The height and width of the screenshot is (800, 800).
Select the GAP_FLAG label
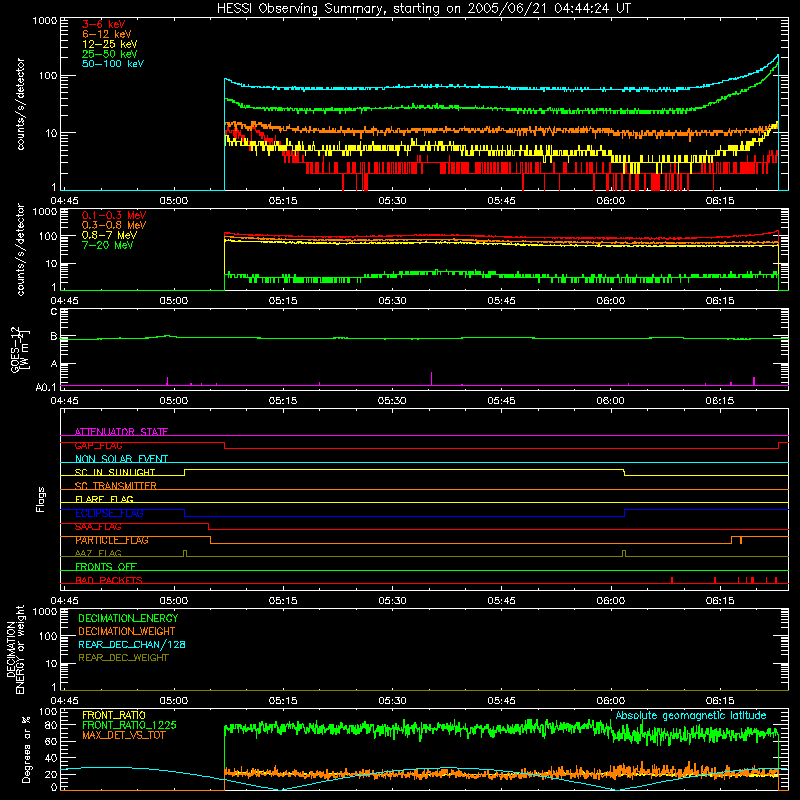coord(98,445)
